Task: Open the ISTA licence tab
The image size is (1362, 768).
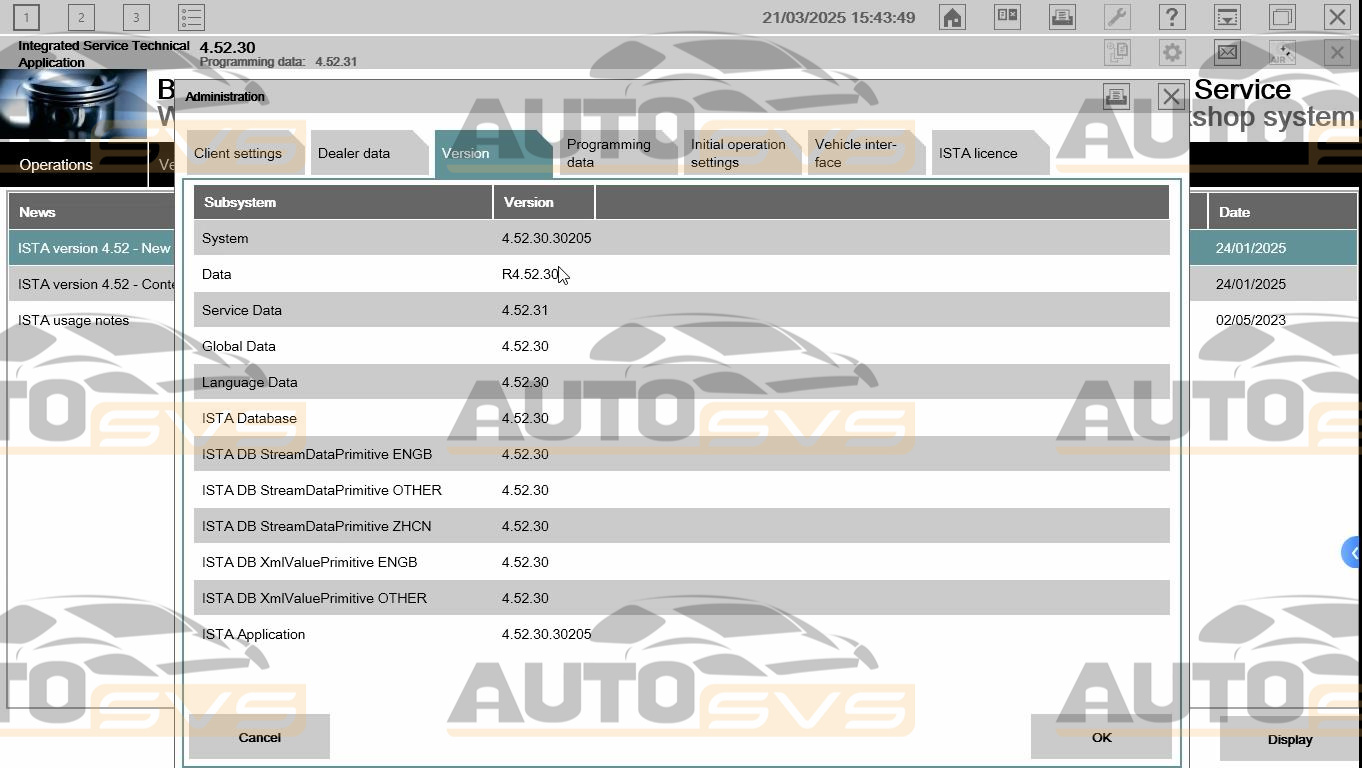Action: (990, 153)
